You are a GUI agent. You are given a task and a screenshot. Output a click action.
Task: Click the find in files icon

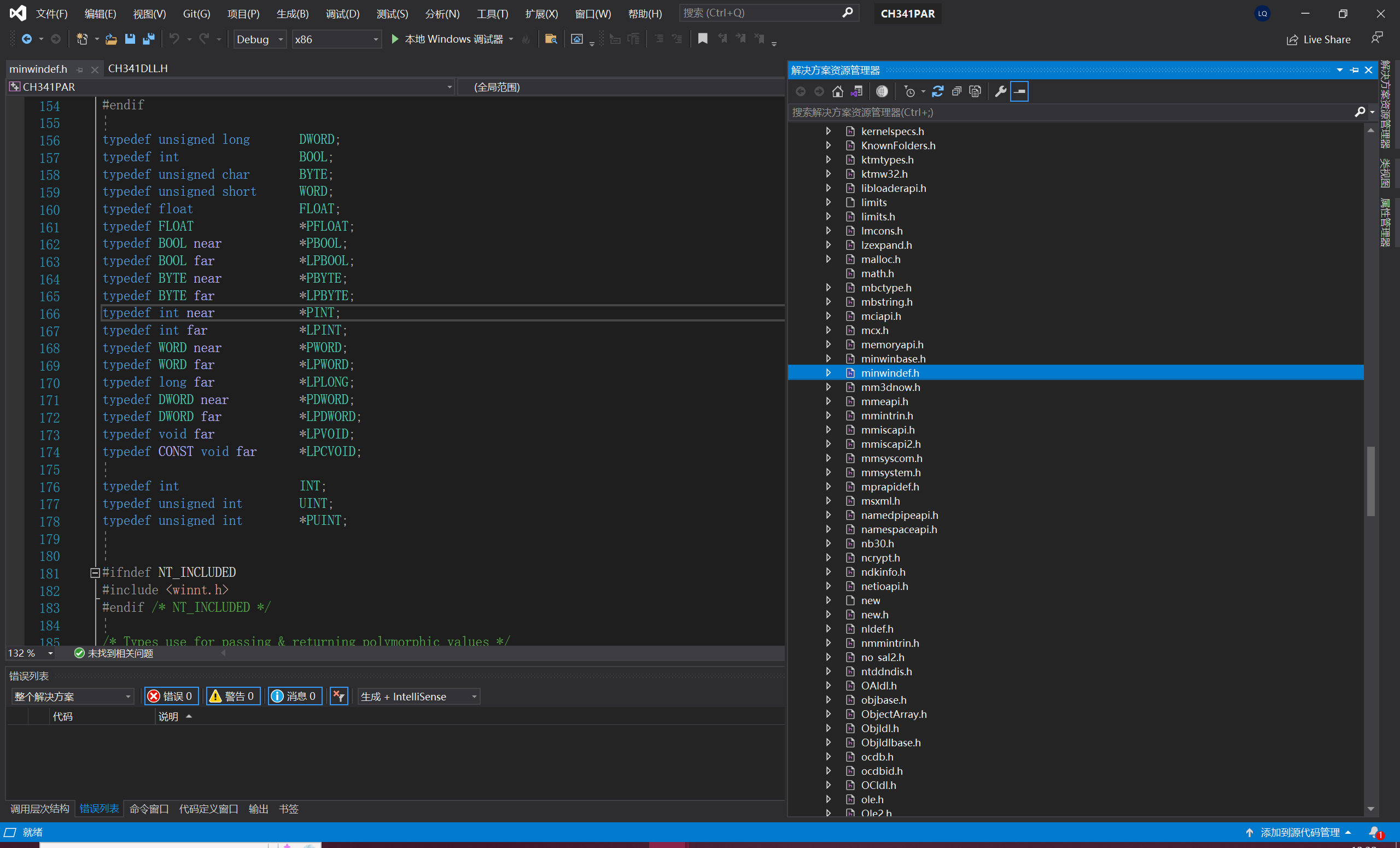point(551,39)
